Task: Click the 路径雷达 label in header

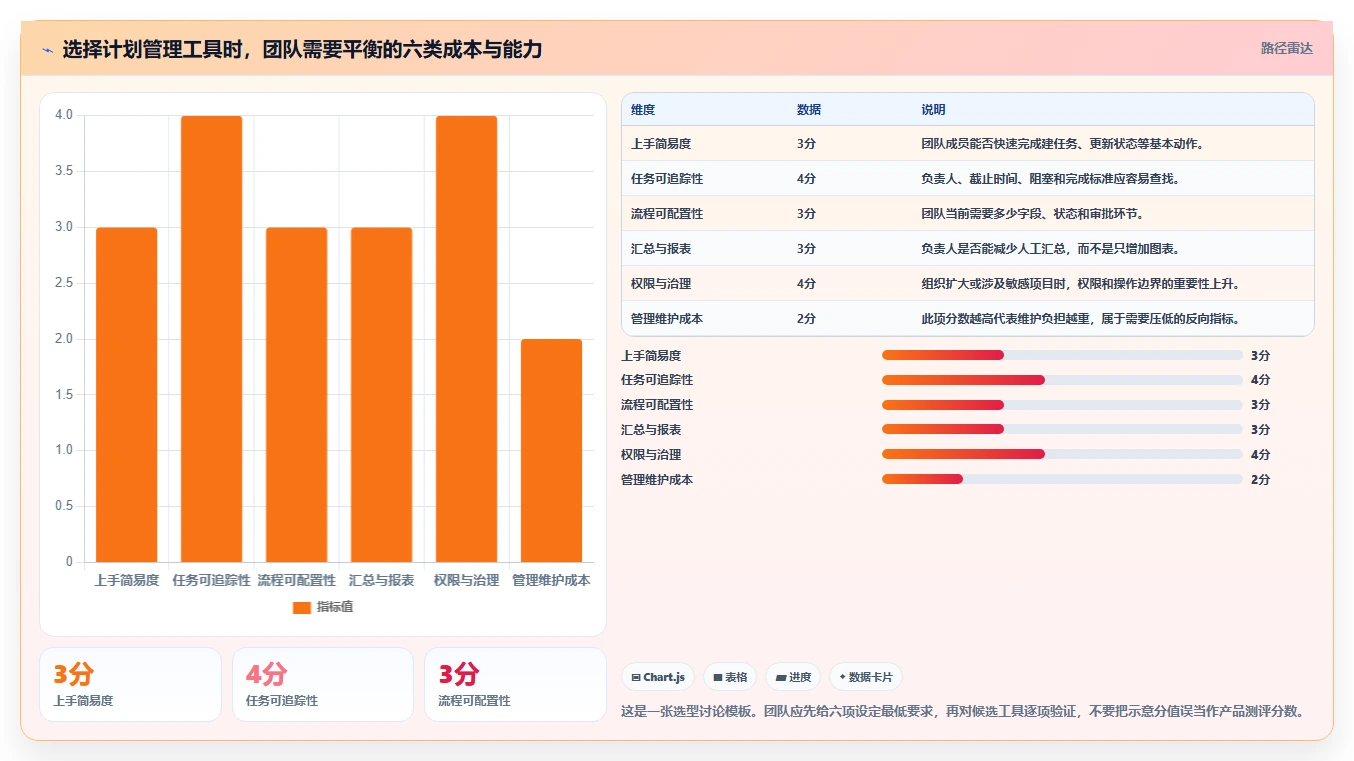Action: [x=1286, y=48]
